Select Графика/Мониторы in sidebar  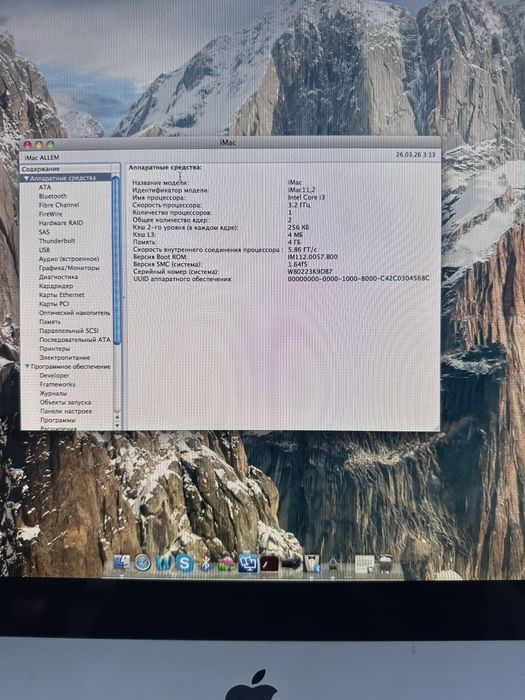pos(69,268)
